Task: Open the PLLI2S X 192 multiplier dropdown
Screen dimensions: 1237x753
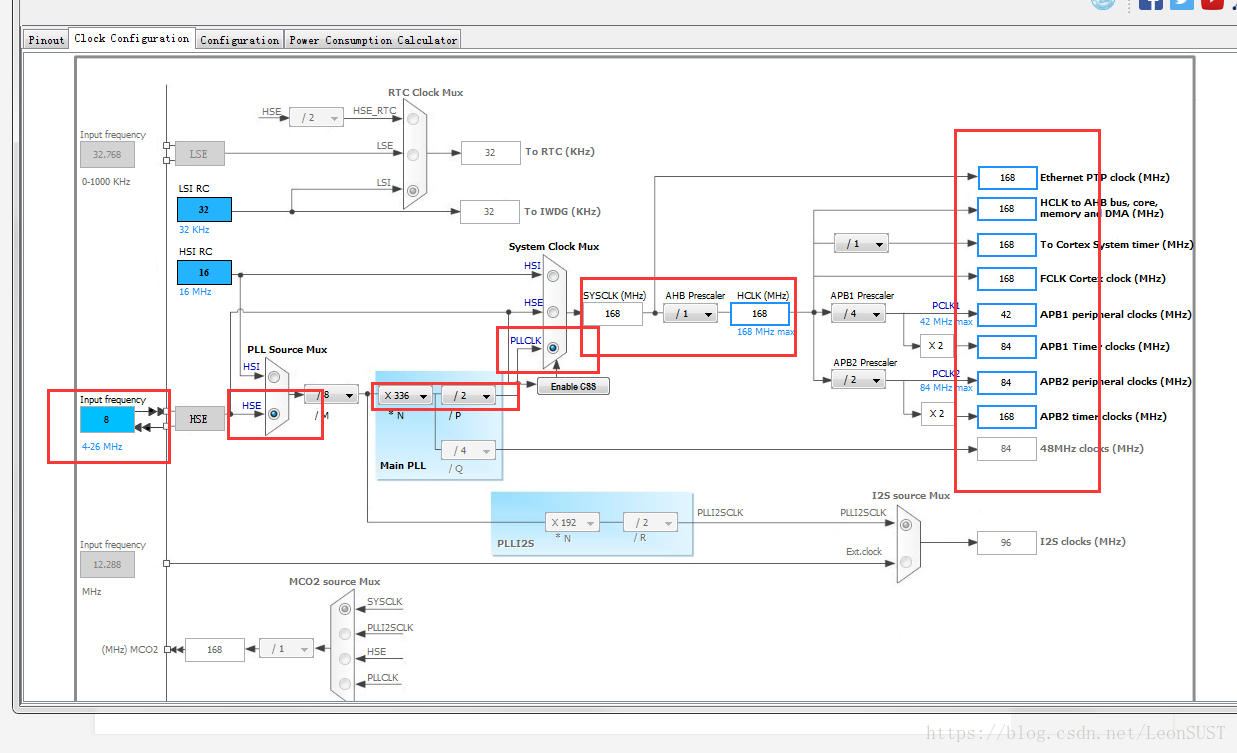Action: click(572, 522)
